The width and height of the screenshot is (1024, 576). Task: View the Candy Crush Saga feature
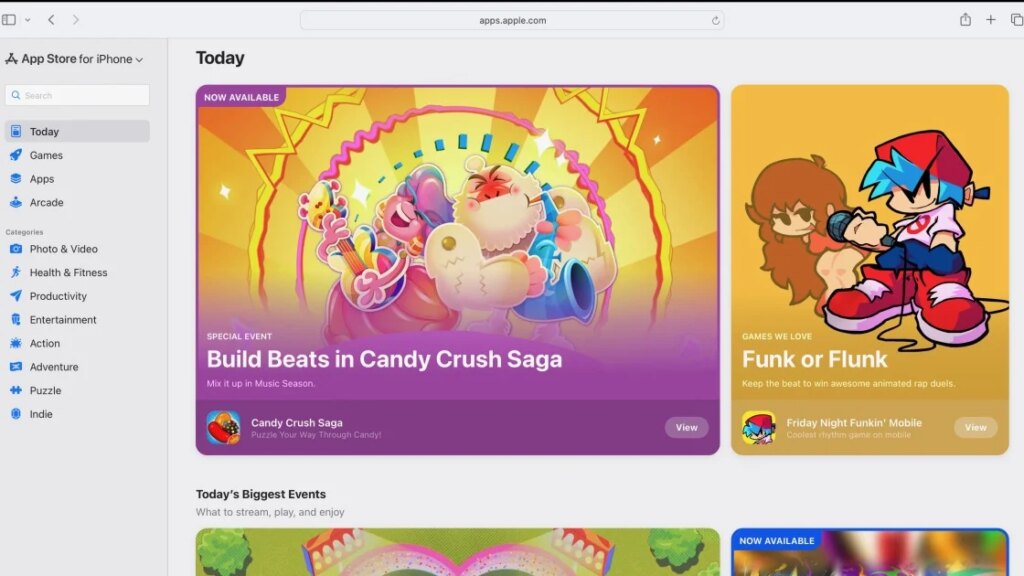pos(686,427)
